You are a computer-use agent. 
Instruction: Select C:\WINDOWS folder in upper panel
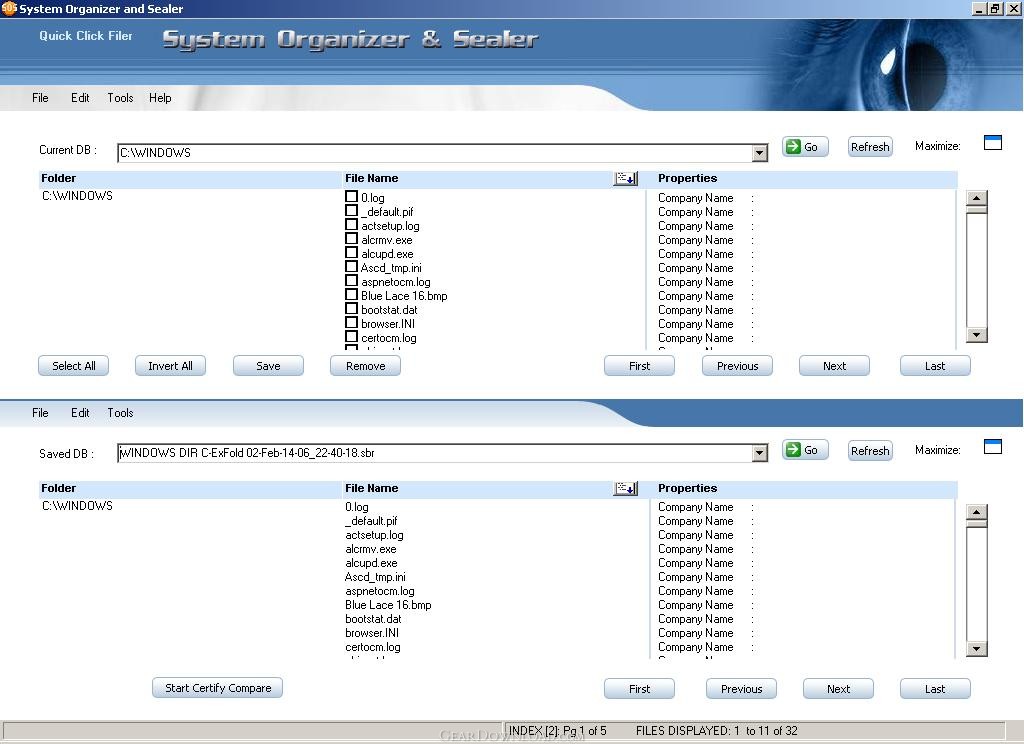coord(77,196)
